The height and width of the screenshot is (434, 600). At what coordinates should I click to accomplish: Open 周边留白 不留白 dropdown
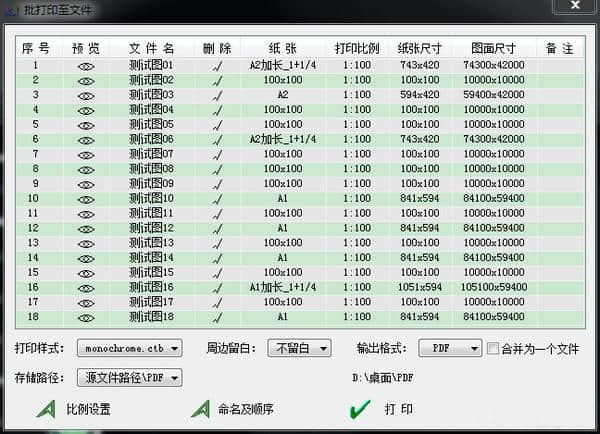tap(299, 348)
